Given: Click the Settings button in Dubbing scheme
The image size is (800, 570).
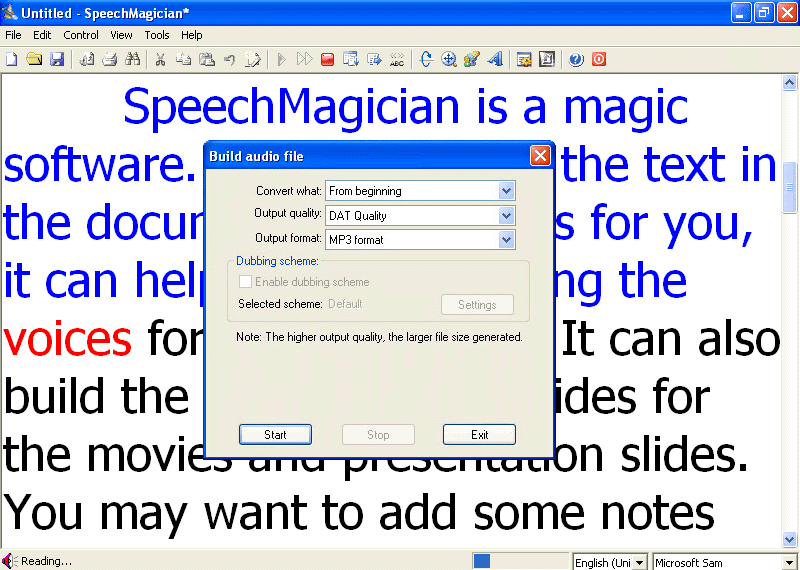Looking at the screenshot, I should [477, 305].
